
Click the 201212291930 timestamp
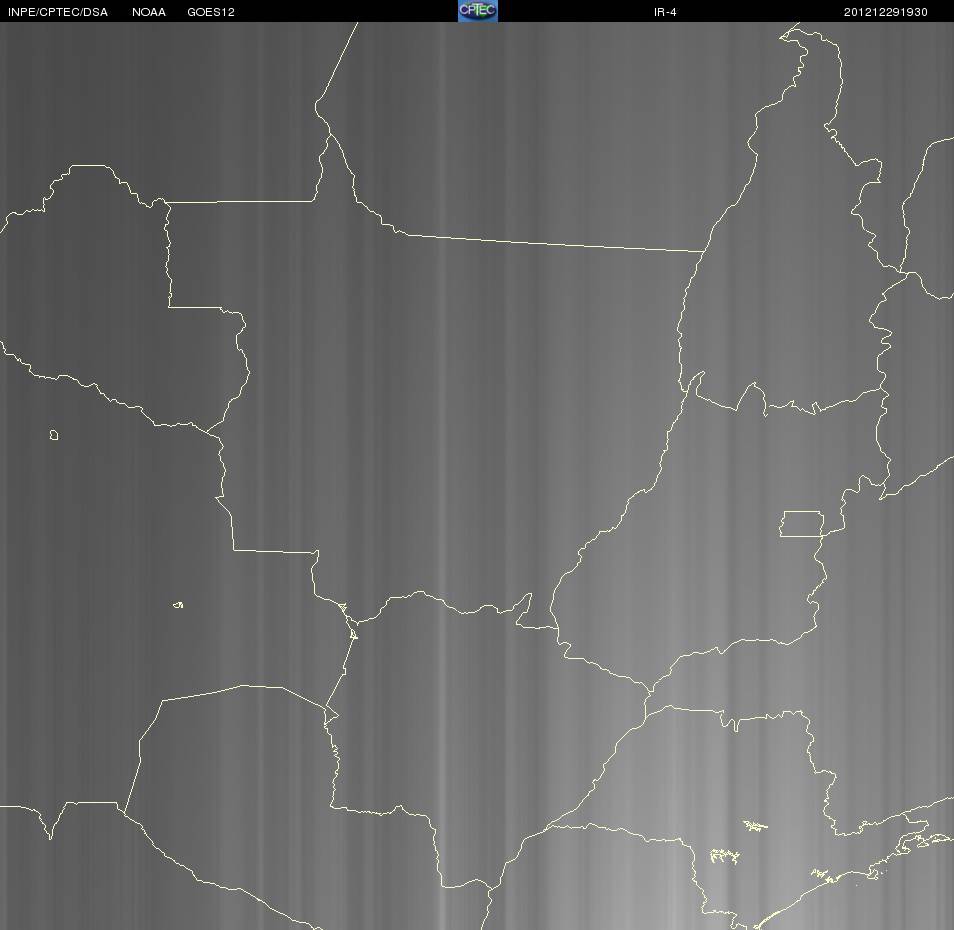pos(885,12)
